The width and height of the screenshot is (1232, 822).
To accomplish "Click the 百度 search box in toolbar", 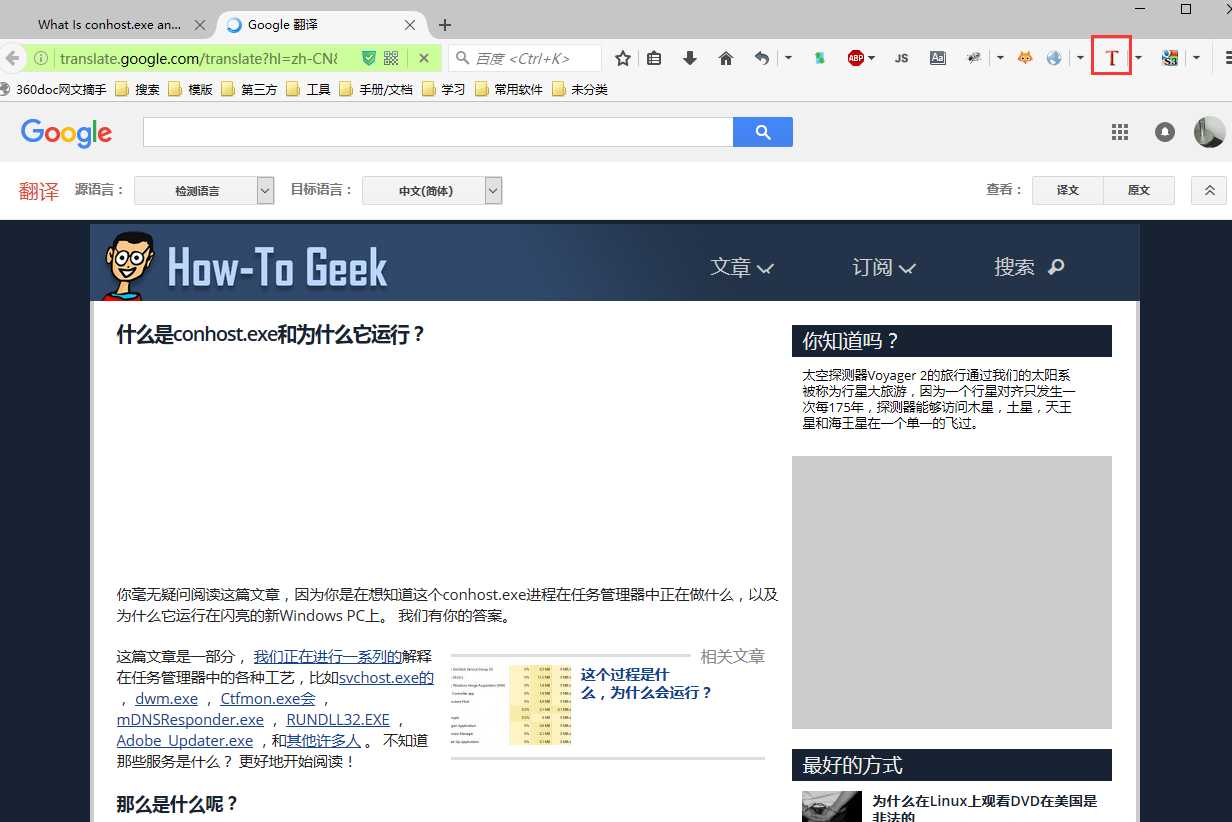I will 525,58.
